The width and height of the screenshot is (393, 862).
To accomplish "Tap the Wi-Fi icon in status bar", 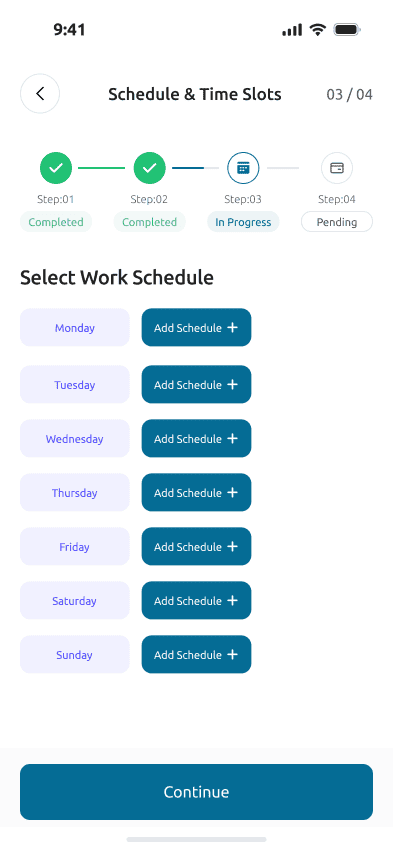I will [317, 30].
